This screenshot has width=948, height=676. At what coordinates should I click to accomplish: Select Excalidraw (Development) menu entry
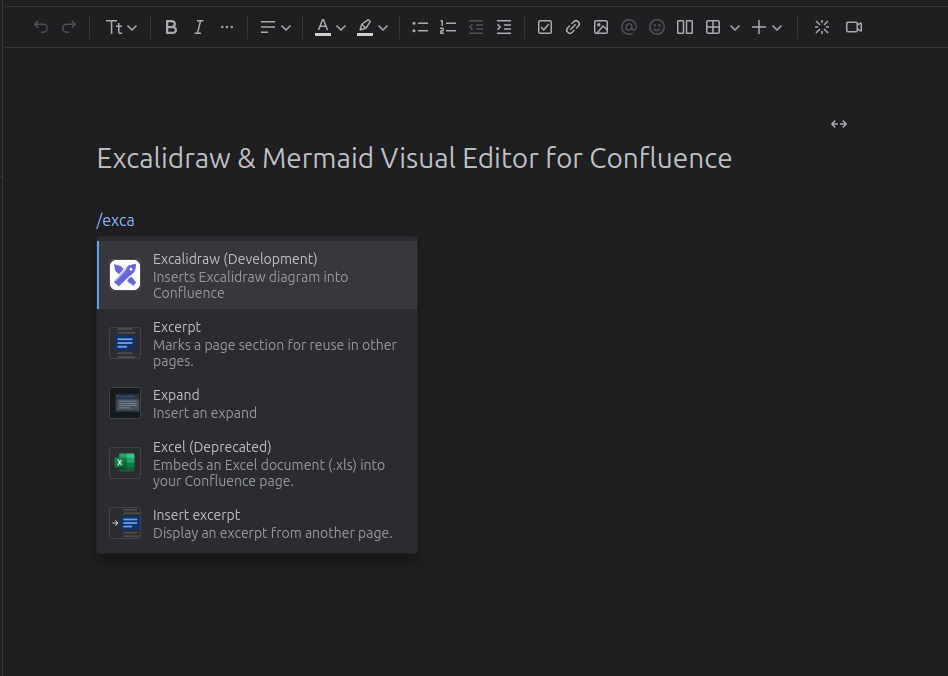(x=258, y=275)
